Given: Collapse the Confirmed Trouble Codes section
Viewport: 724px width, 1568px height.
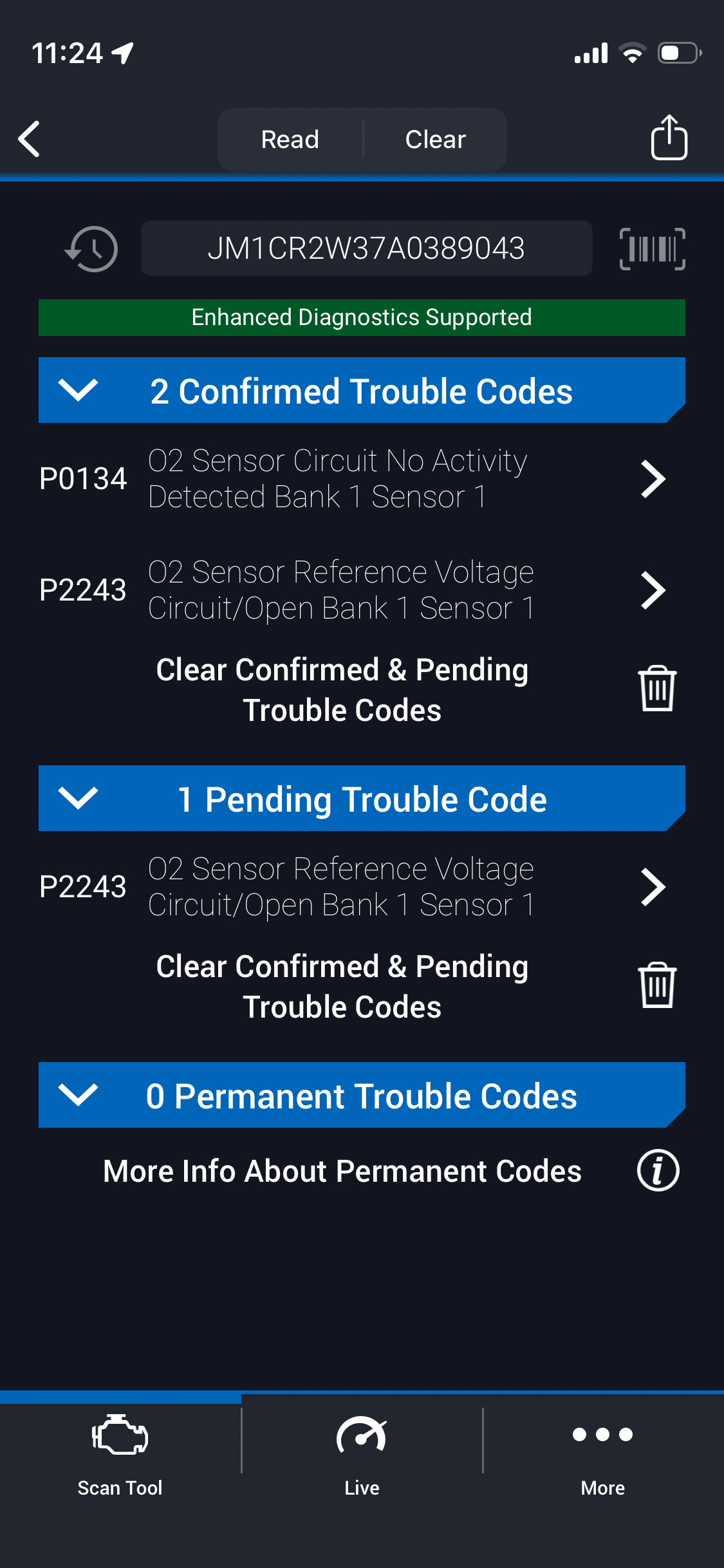Looking at the screenshot, I should (78, 390).
